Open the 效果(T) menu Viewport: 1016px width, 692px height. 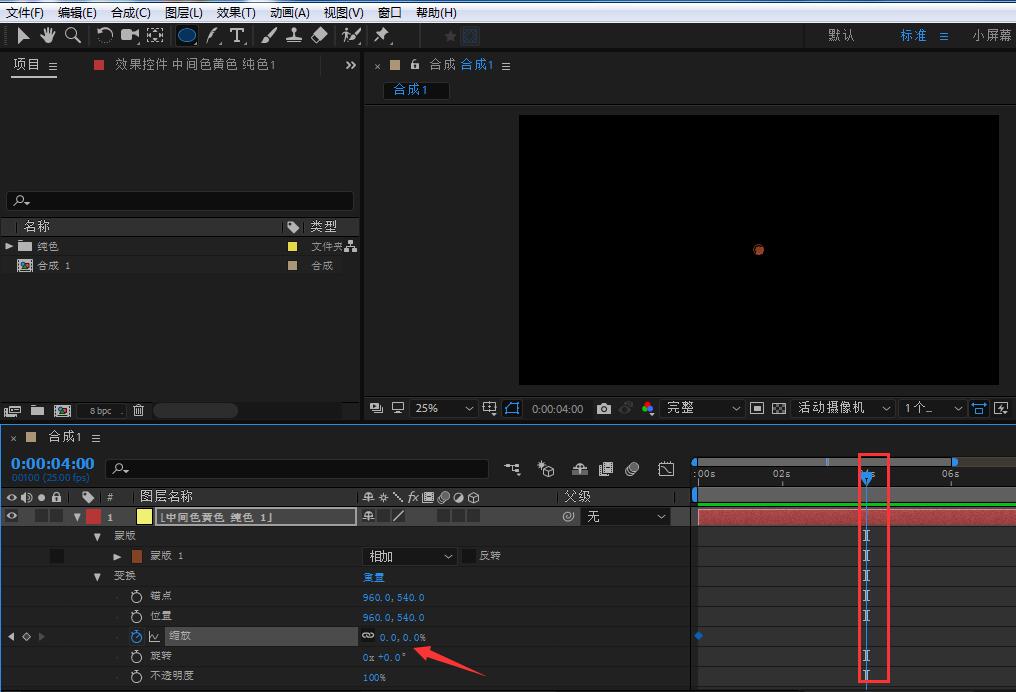[236, 12]
